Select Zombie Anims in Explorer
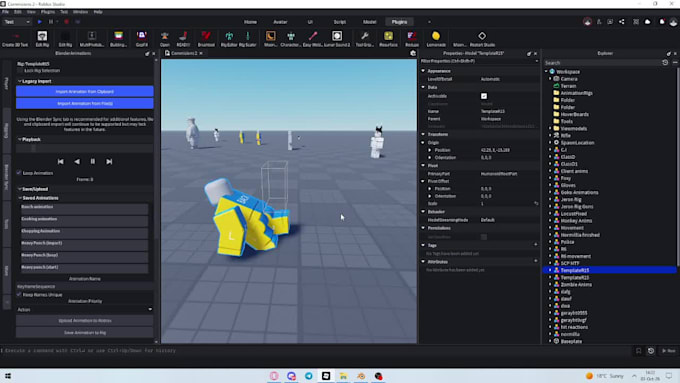 coord(576,285)
